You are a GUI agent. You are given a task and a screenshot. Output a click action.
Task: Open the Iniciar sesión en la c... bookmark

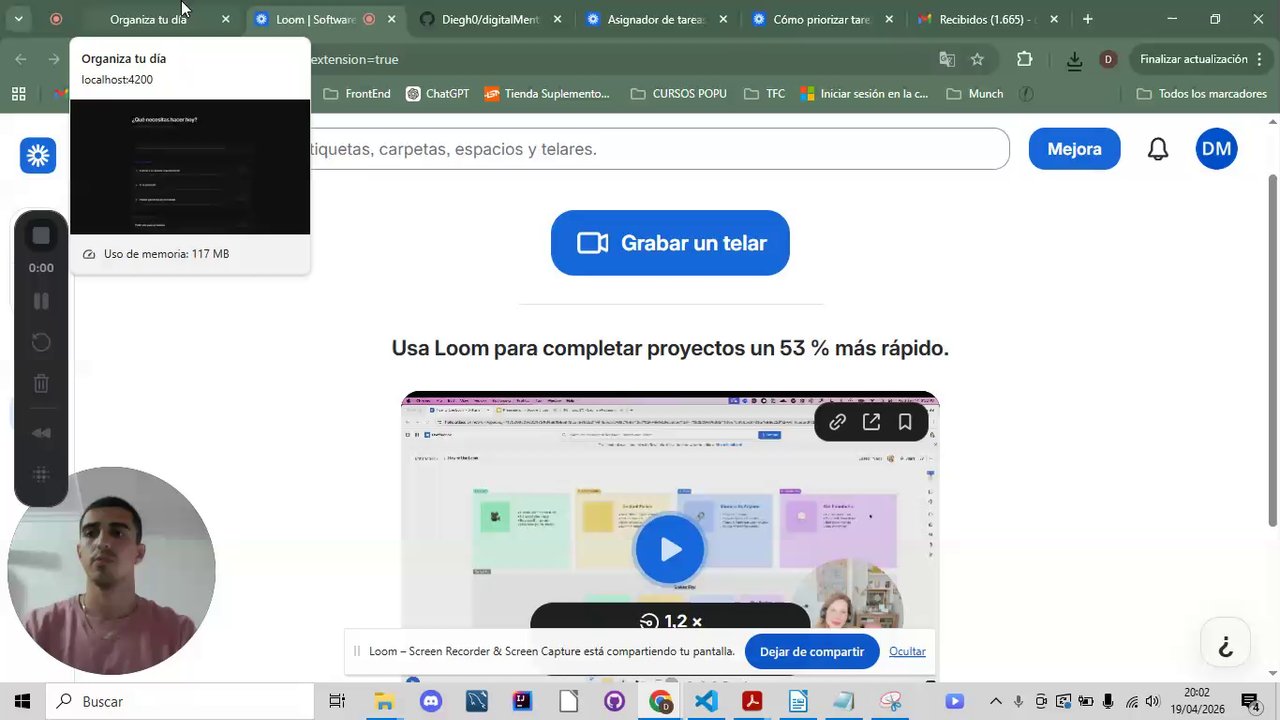point(864,94)
